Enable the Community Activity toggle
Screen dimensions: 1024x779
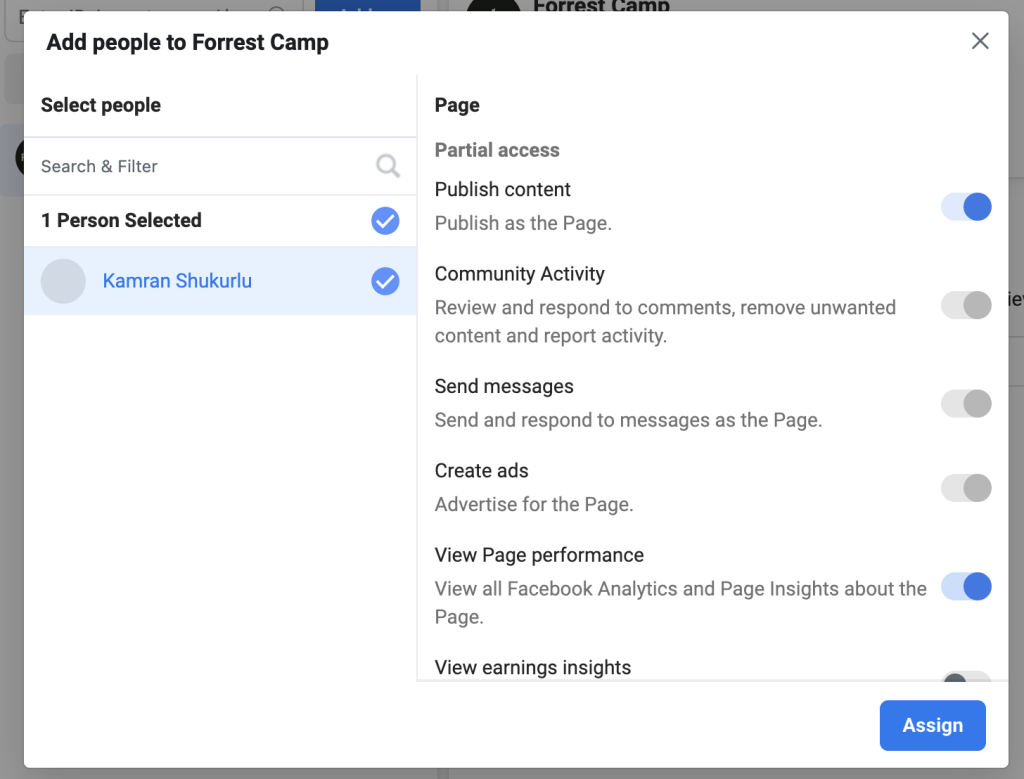click(966, 305)
